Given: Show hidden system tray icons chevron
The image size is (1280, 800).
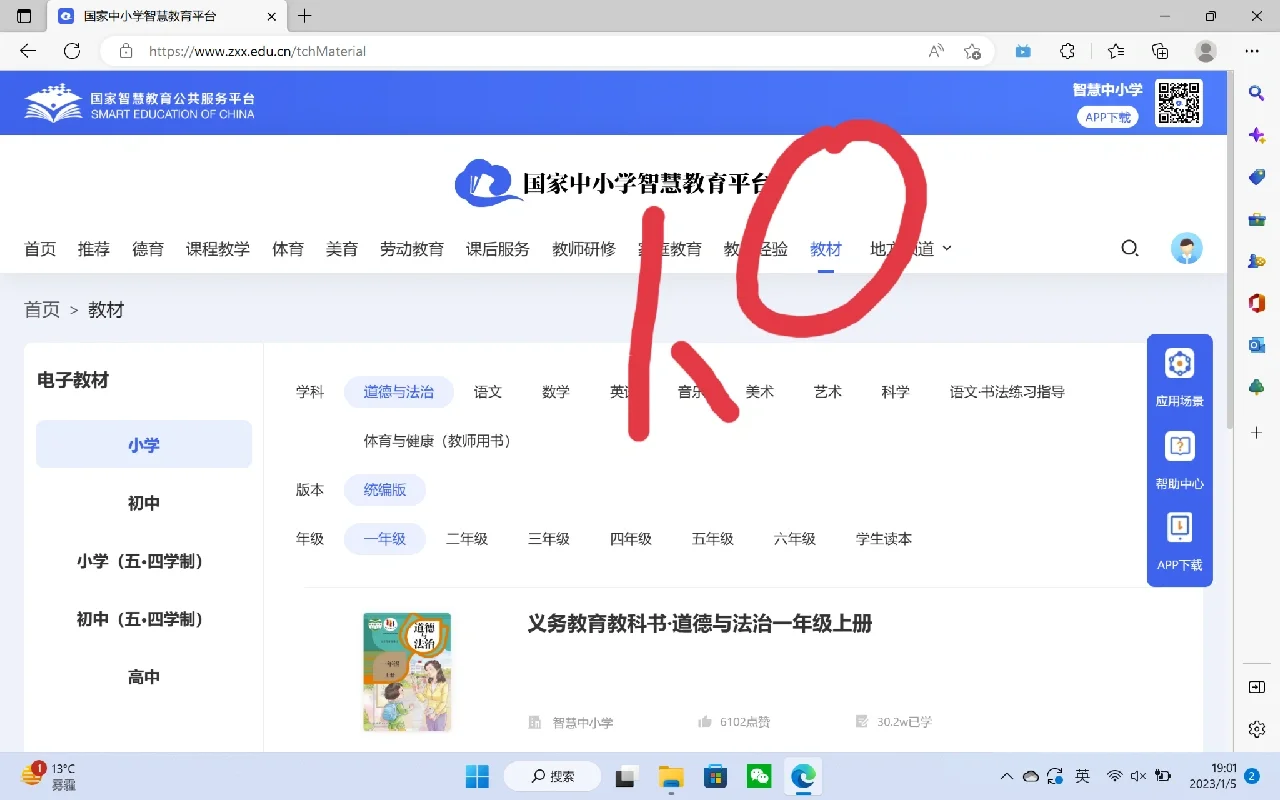Looking at the screenshot, I should tap(1008, 776).
